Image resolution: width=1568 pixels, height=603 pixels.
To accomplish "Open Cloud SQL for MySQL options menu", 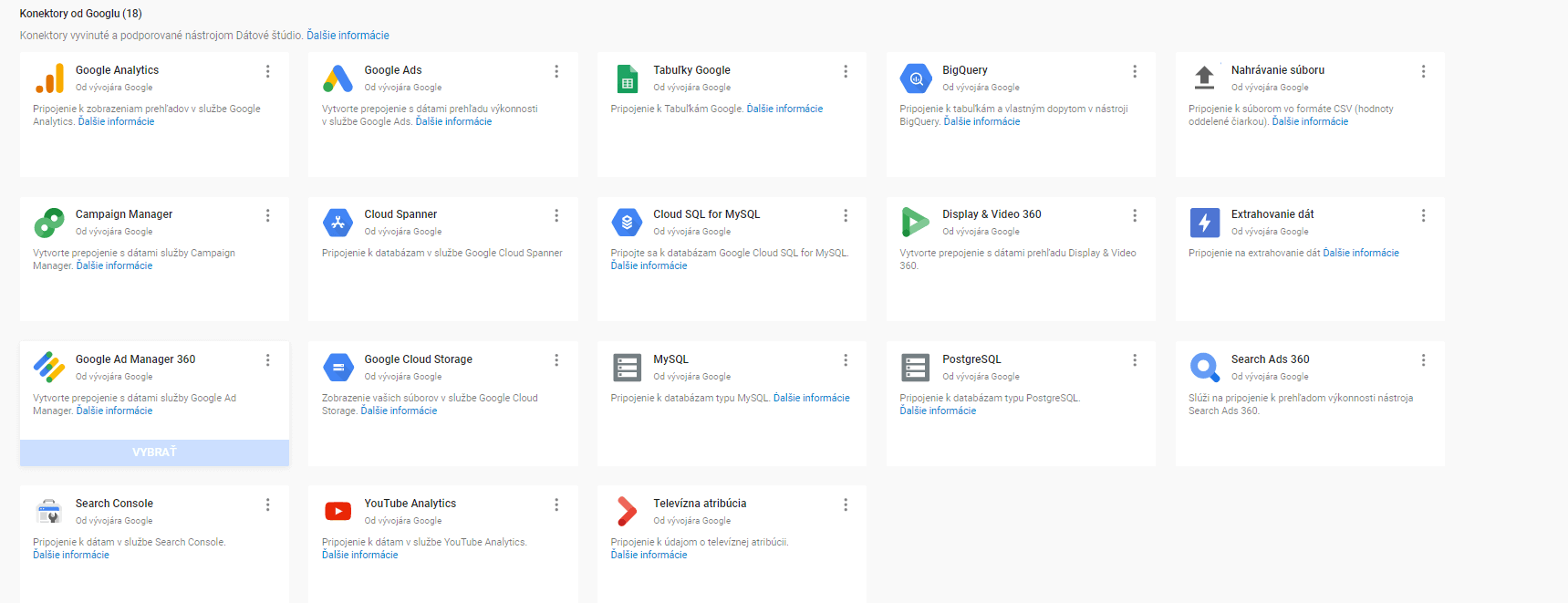I will [846, 215].
